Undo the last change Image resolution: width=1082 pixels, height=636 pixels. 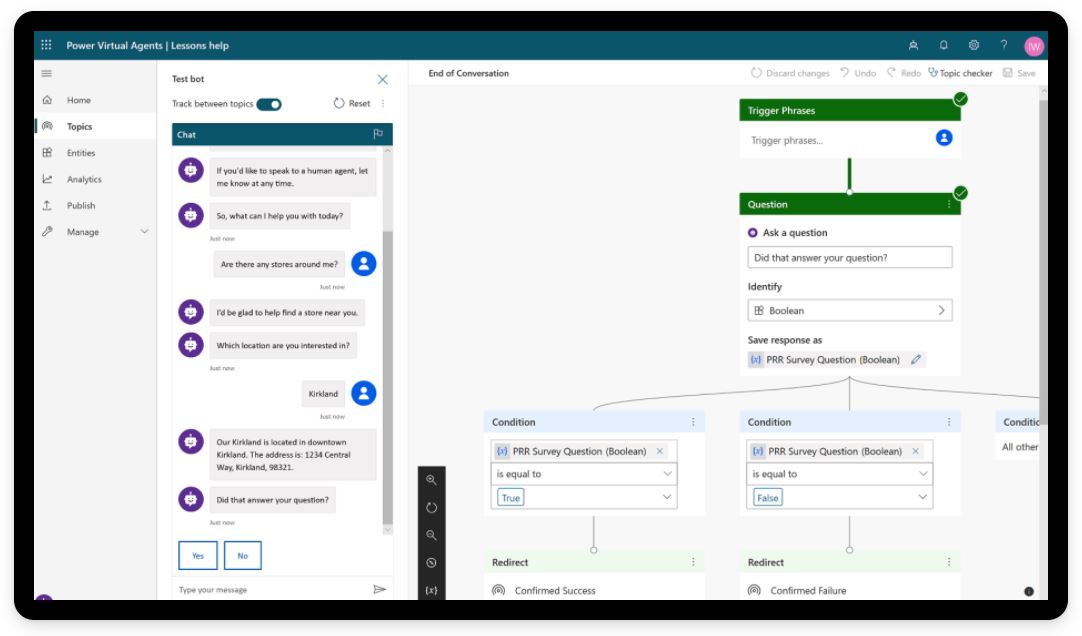point(858,73)
